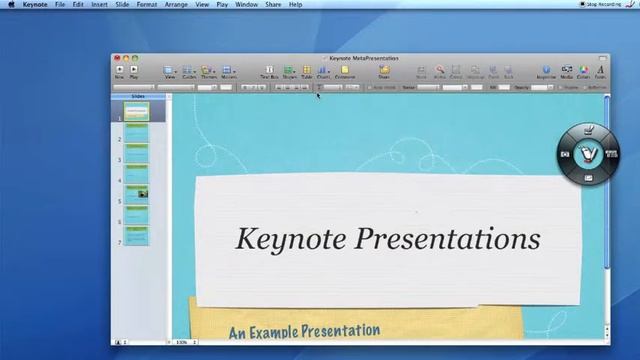The height and width of the screenshot is (360, 640).
Task: Select slide 3 thumbnail in navigator
Action: (136, 153)
